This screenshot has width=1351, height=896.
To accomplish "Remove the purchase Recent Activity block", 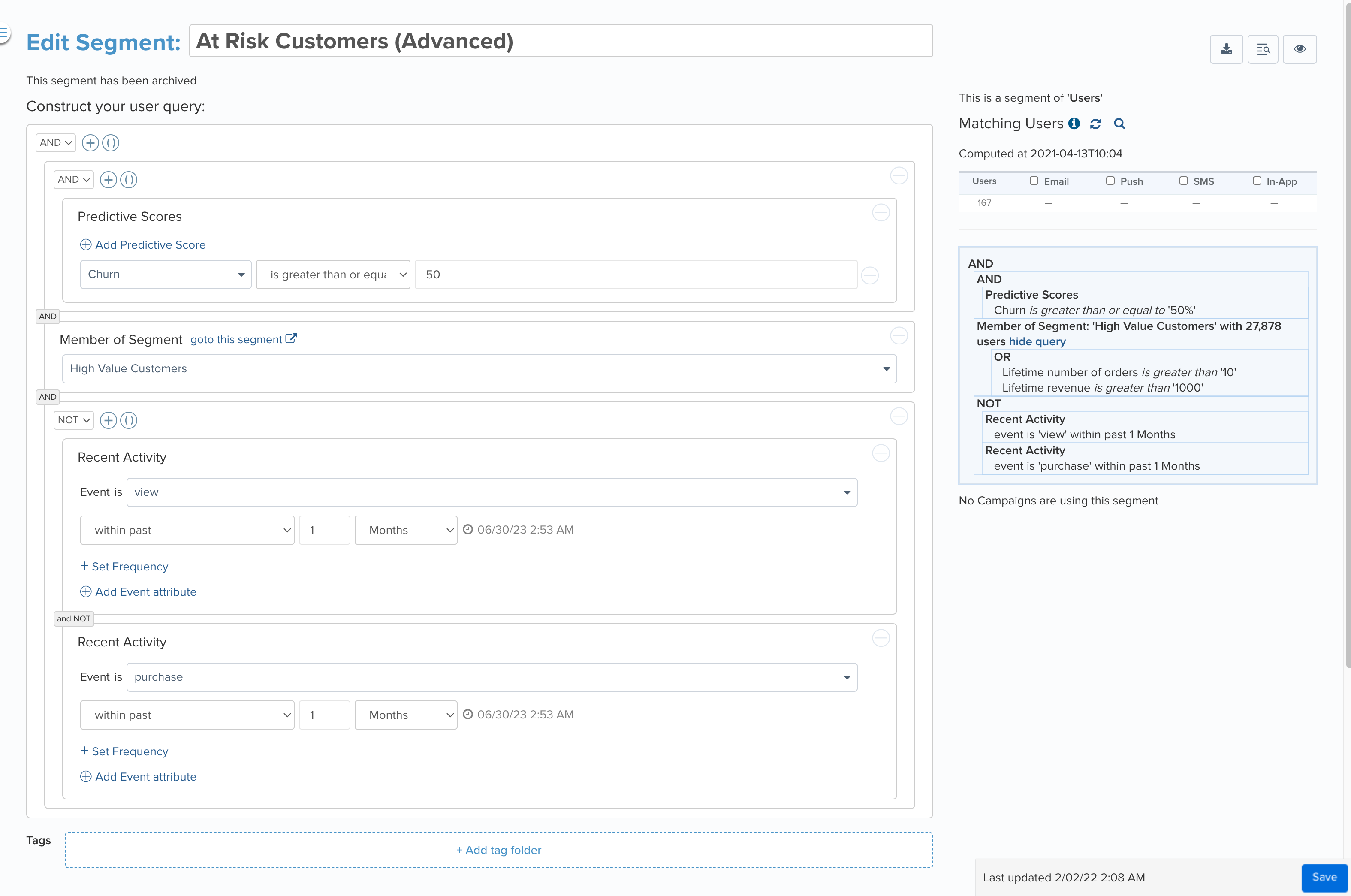I will click(881, 638).
